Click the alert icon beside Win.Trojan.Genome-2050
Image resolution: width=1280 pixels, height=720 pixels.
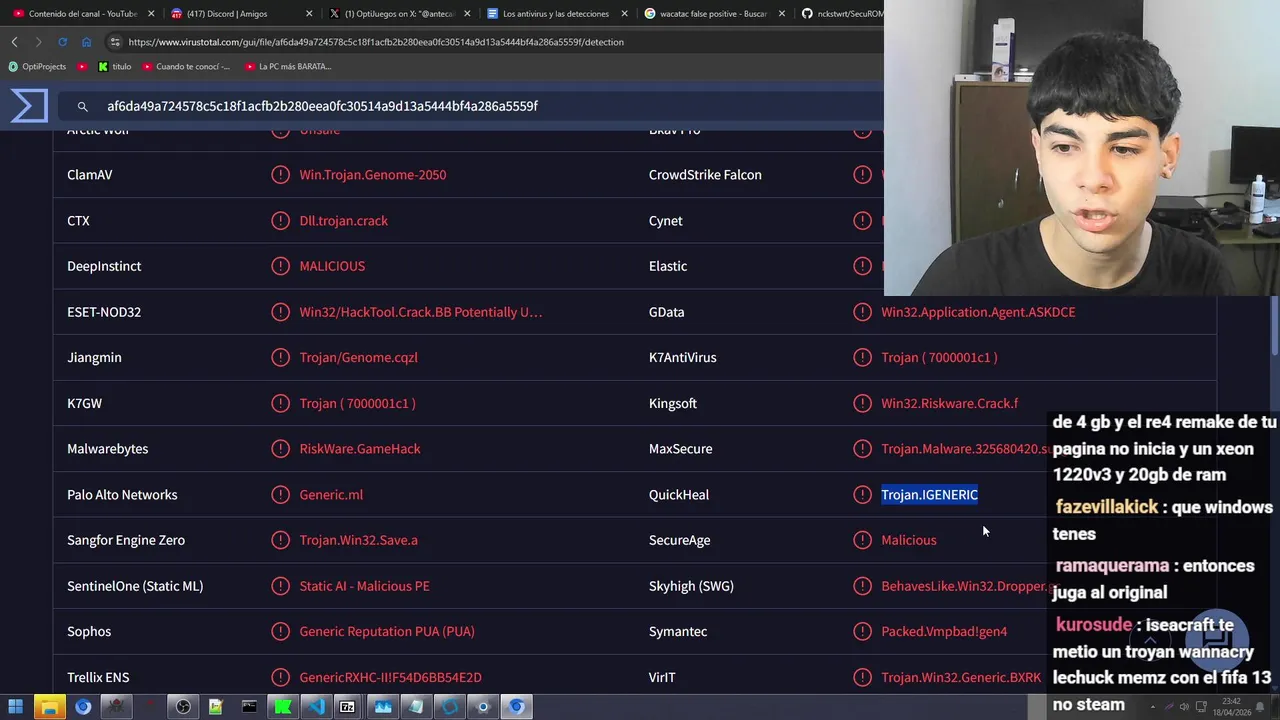281,175
